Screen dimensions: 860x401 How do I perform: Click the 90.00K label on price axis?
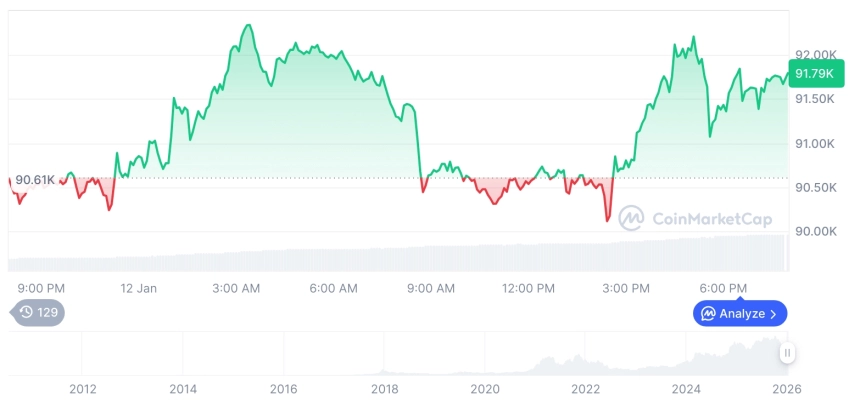816,231
